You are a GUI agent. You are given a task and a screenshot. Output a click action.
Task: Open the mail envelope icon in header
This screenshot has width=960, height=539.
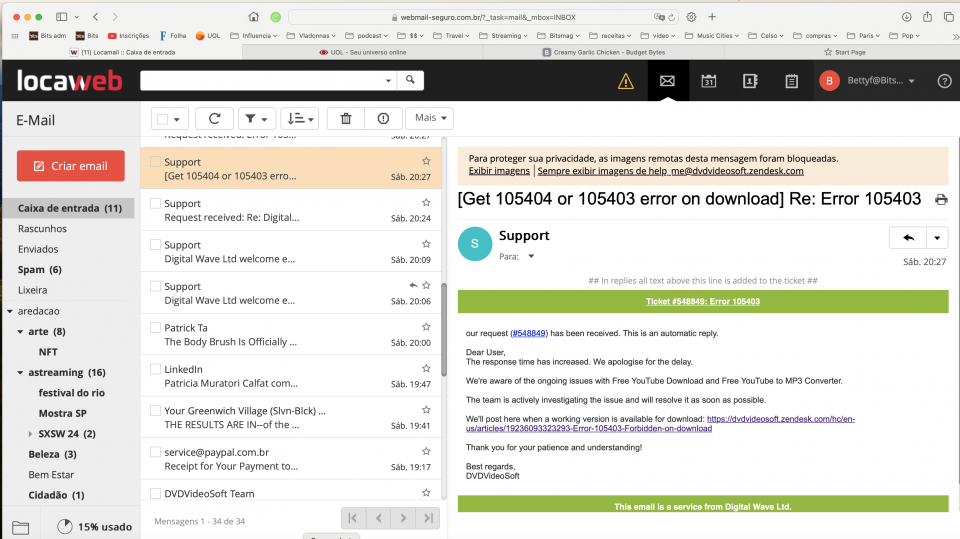pyautogui.click(x=667, y=81)
